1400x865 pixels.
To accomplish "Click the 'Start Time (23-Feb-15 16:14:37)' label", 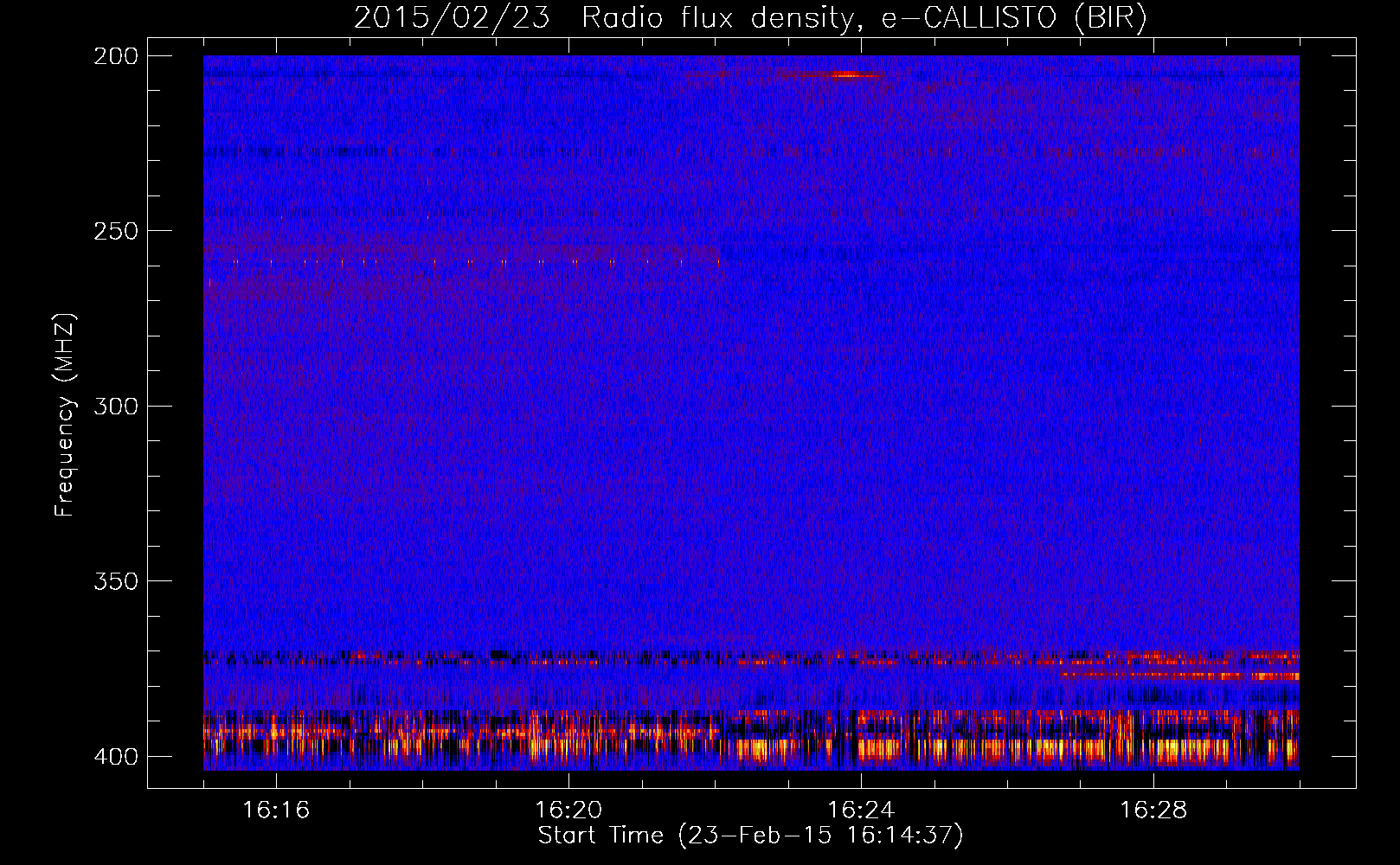I will (750, 836).
